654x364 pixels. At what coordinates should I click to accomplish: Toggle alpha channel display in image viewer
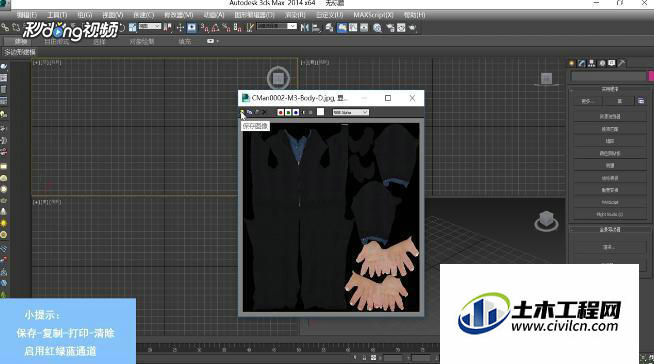[303, 112]
